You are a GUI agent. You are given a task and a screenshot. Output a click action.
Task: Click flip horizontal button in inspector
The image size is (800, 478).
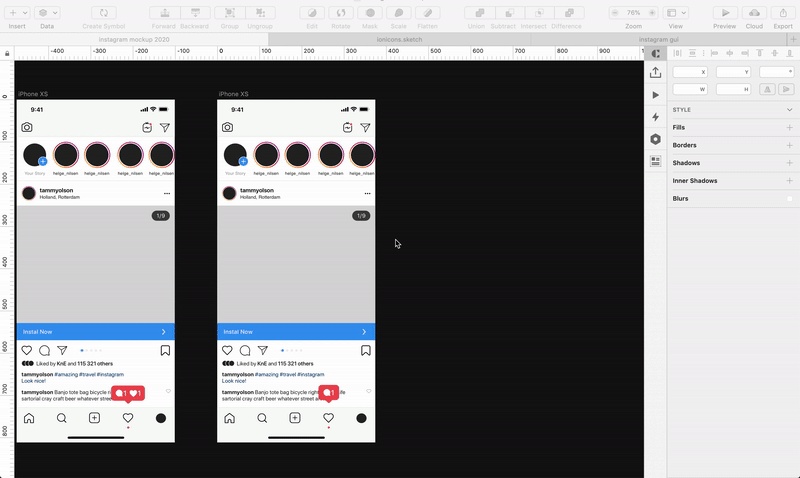767,89
